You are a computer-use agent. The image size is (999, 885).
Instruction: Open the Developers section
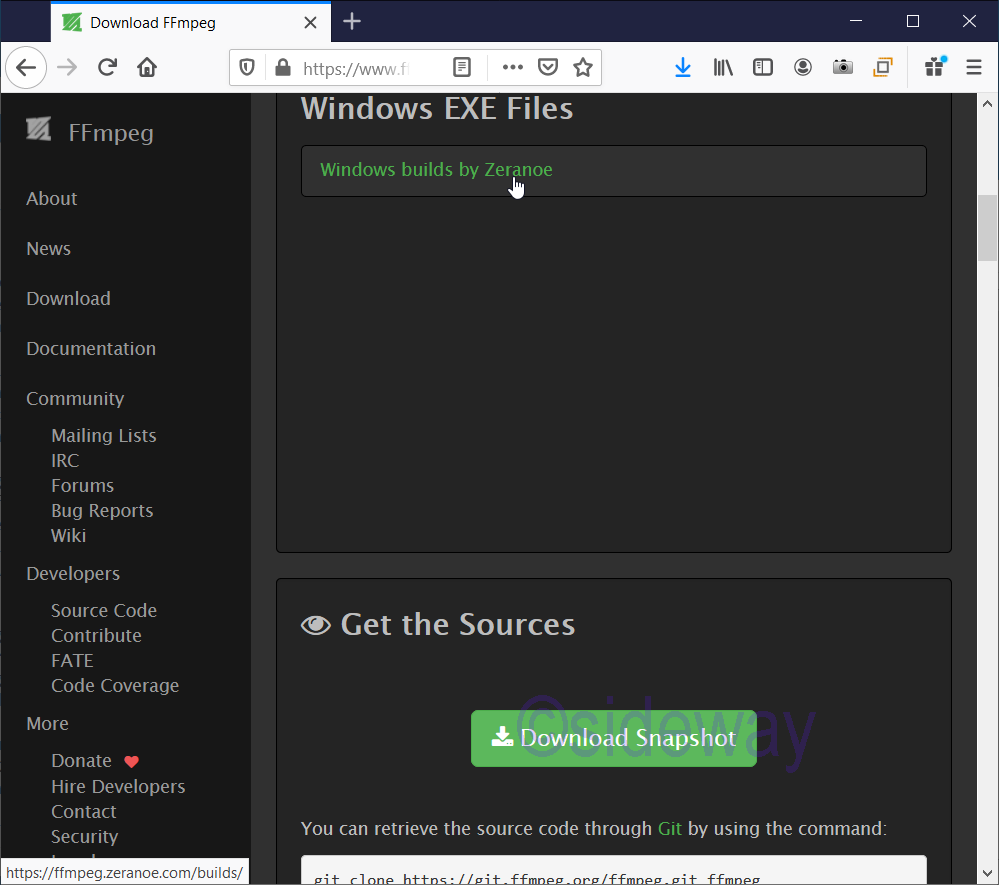coord(73,573)
